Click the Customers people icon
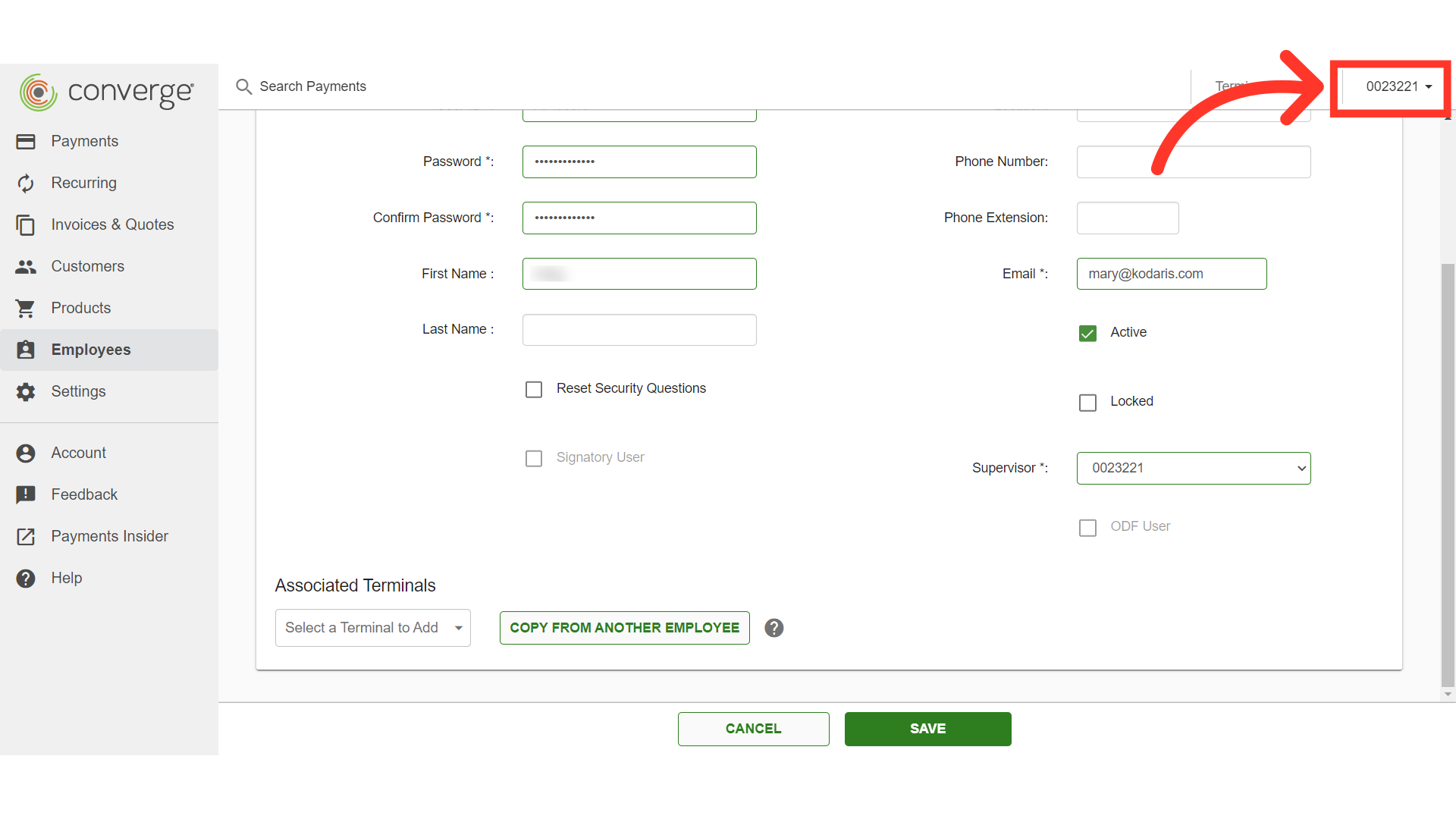1456x819 pixels. pyautogui.click(x=26, y=267)
